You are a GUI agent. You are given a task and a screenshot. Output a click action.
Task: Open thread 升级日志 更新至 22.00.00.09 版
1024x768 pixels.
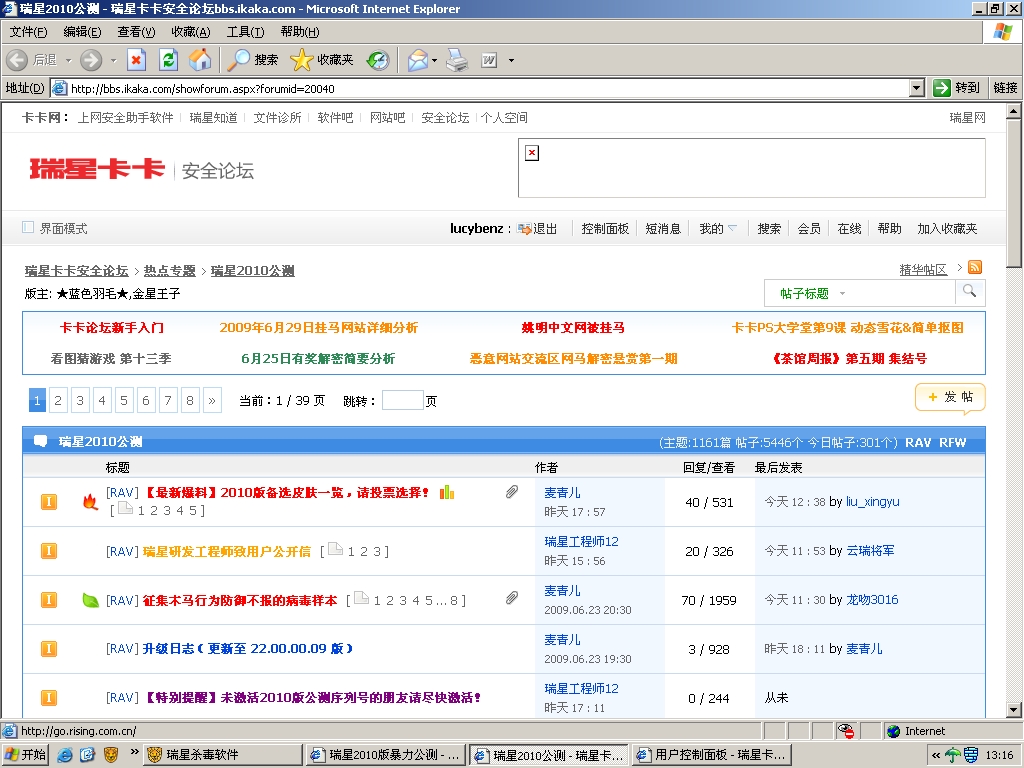[247, 649]
